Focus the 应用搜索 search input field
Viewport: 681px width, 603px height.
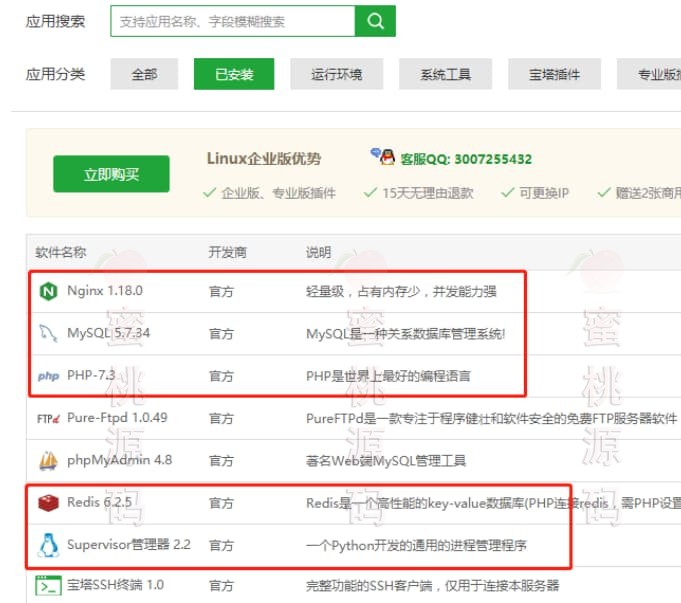coord(232,21)
